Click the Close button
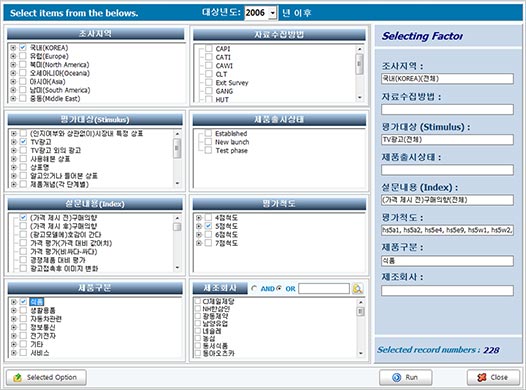Viewport: 526px width, 390px height. [493, 377]
